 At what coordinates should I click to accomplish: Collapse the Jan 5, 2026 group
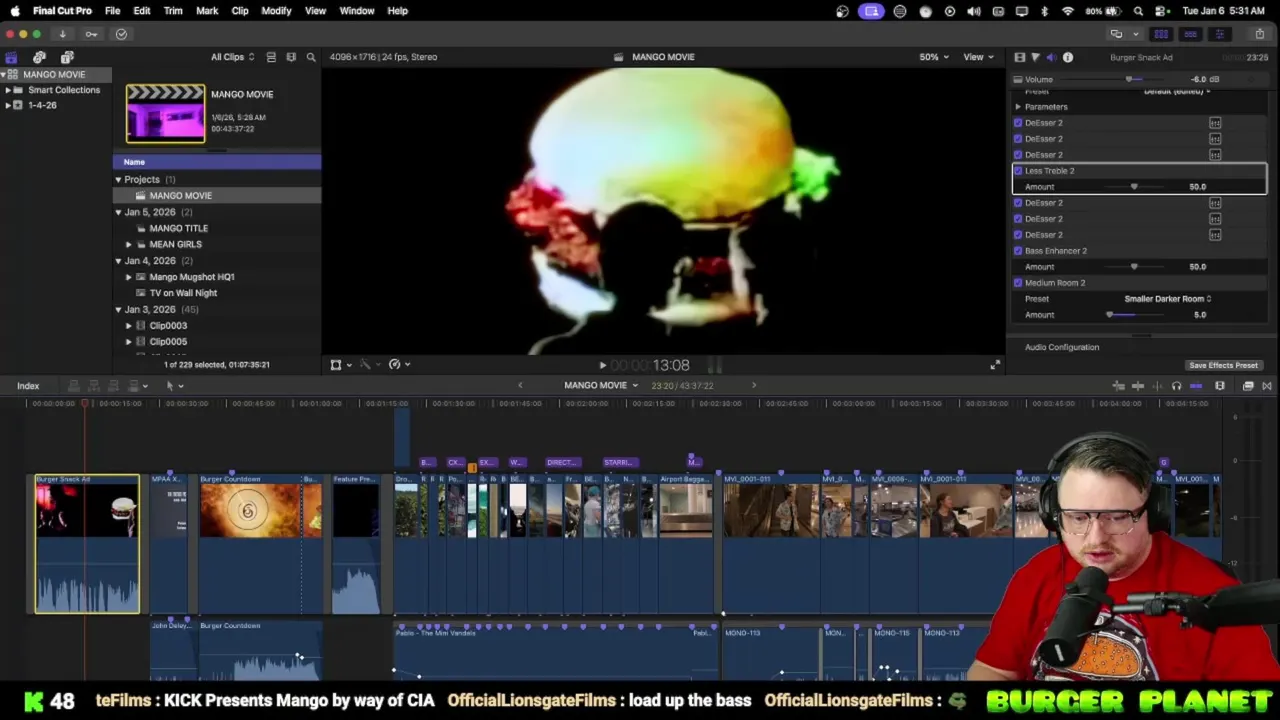coord(118,212)
